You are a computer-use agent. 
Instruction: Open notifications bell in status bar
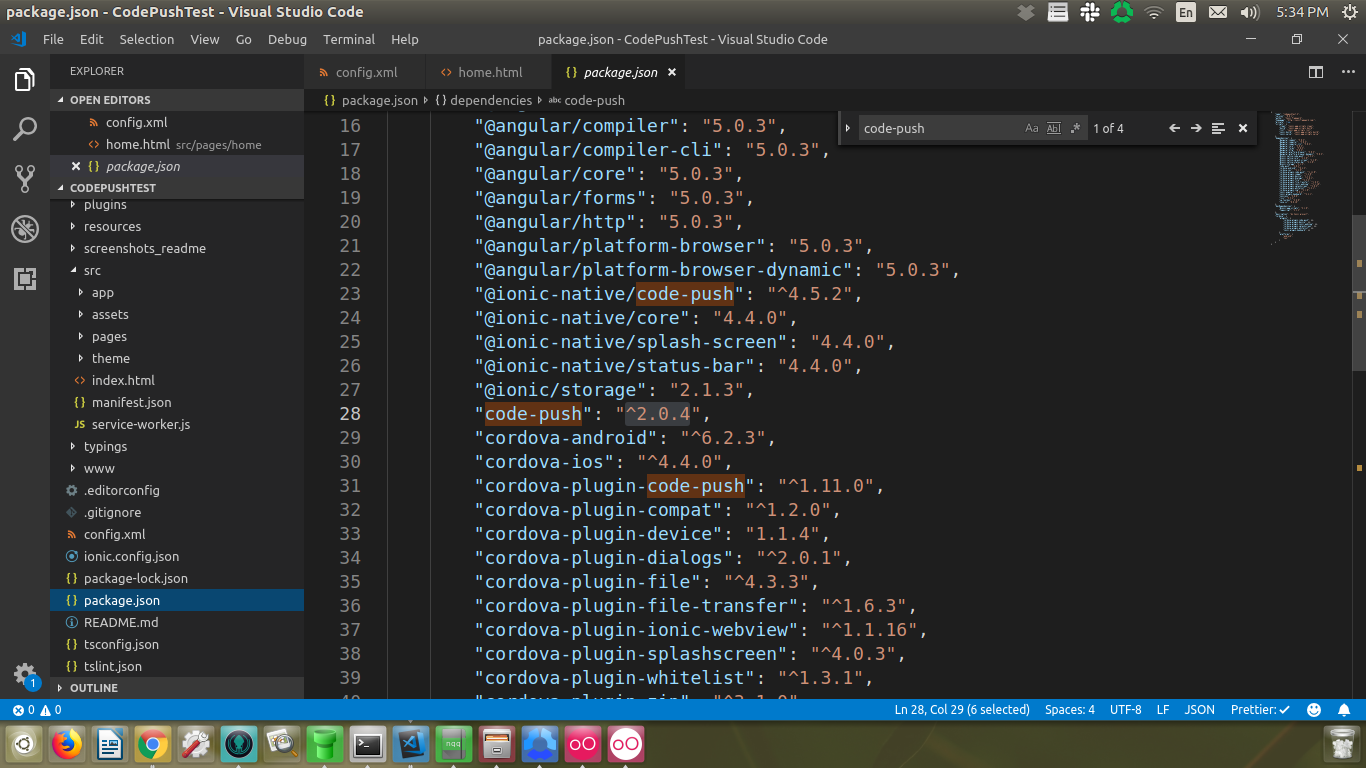point(1344,710)
